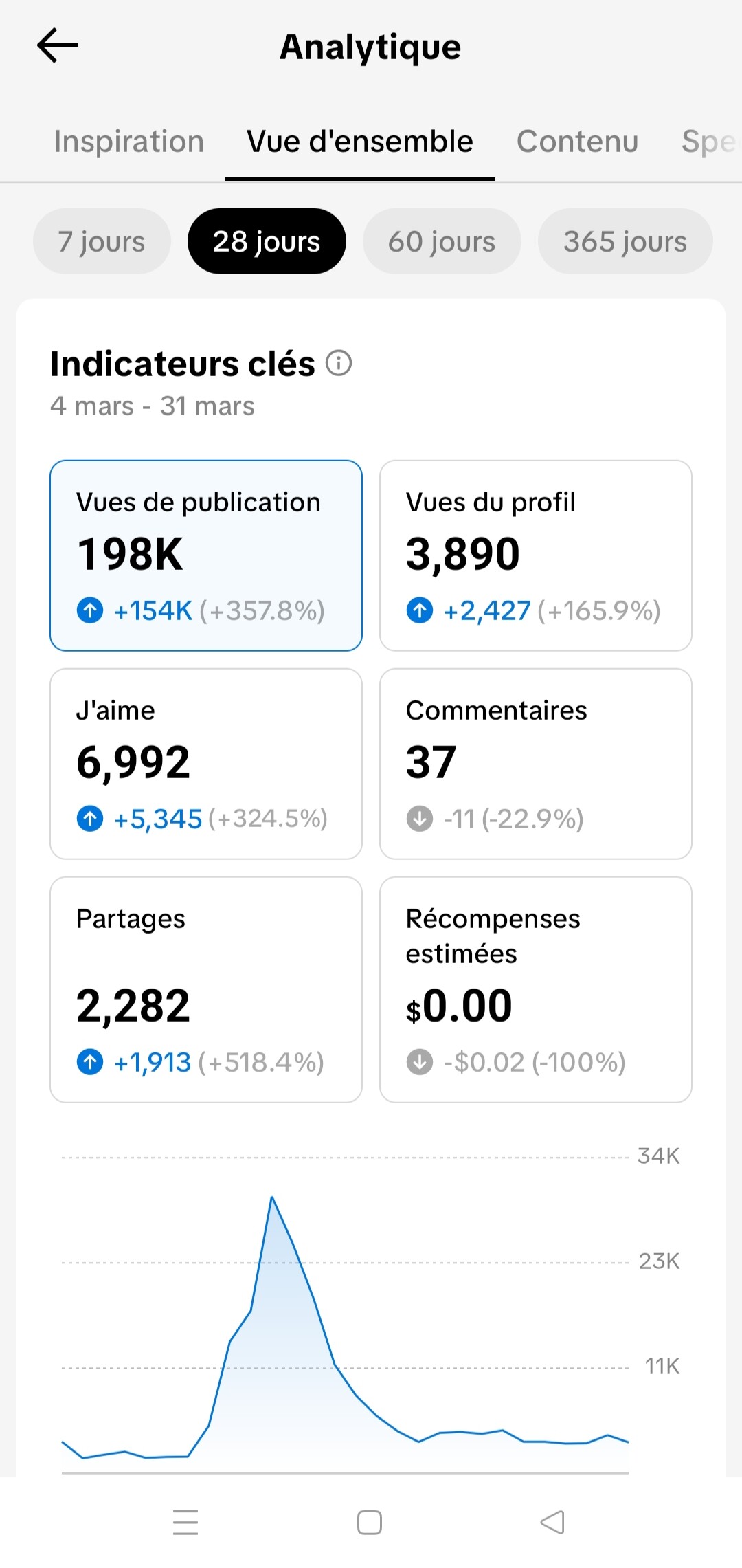Image resolution: width=742 pixels, height=1568 pixels.
Task: Tap the Android recent apps menu icon
Action: 185,1522
